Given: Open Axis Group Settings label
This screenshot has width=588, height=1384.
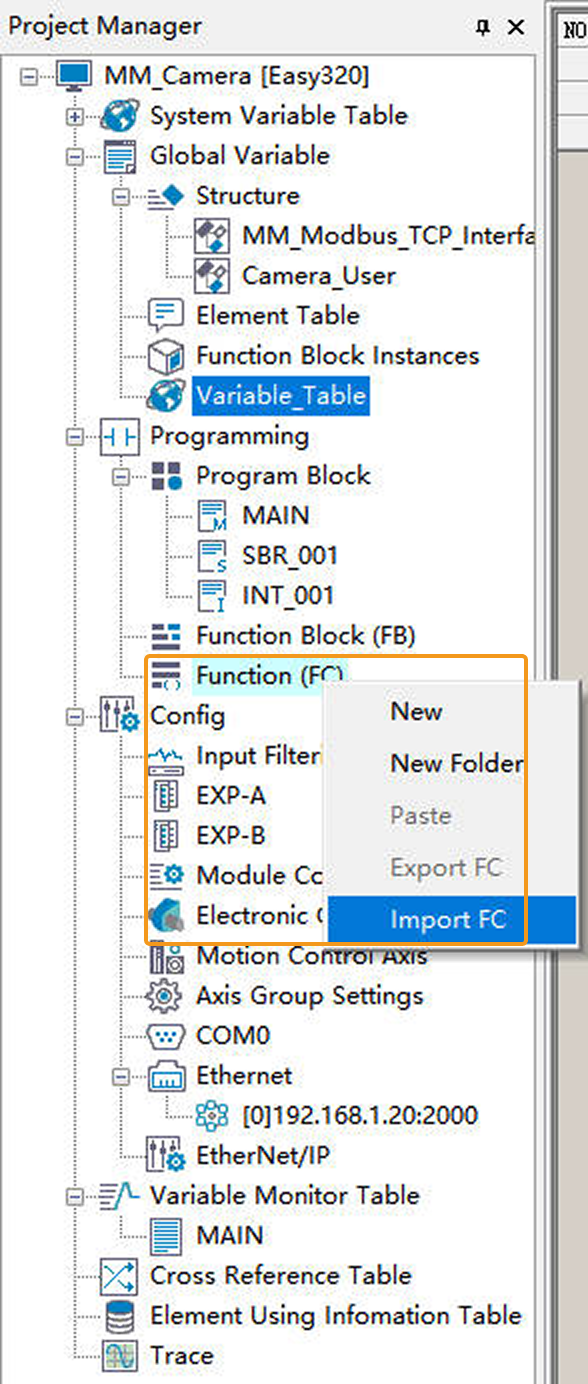Looking at the screenshot, I should point(310,996).
